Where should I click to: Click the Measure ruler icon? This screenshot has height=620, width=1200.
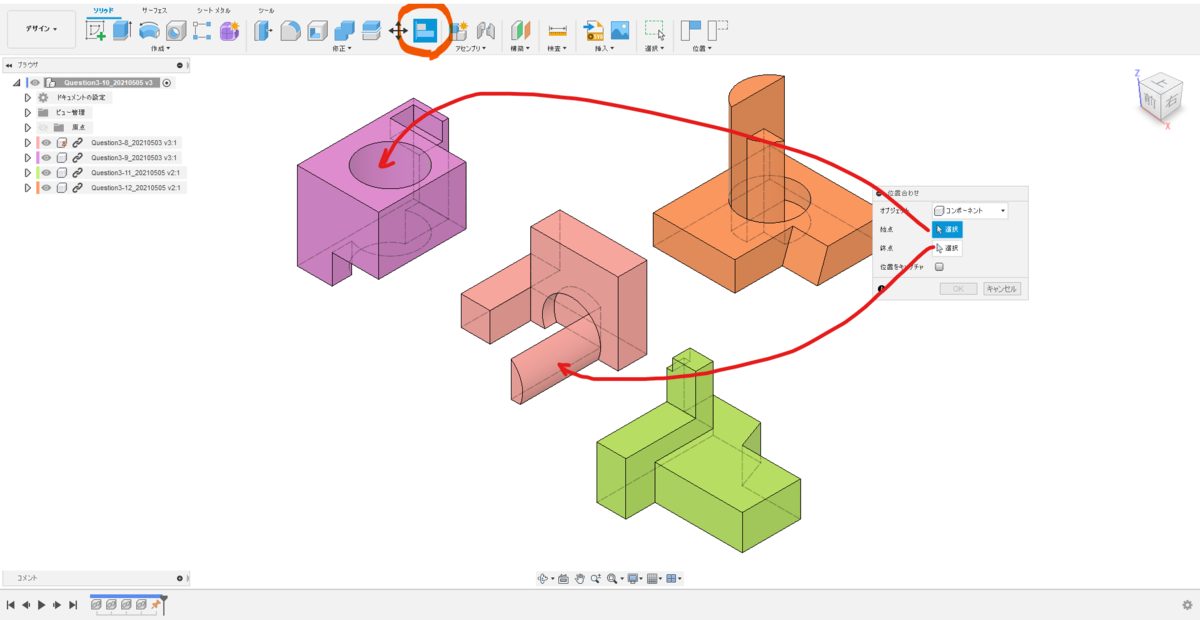(x=557, y=31)
